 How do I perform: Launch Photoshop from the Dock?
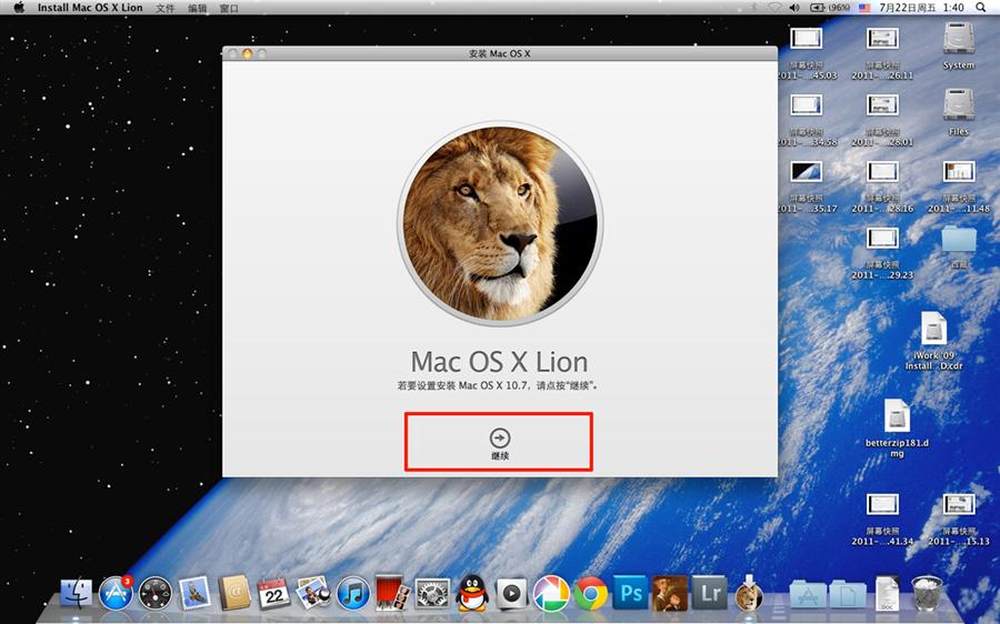[630, 593]
